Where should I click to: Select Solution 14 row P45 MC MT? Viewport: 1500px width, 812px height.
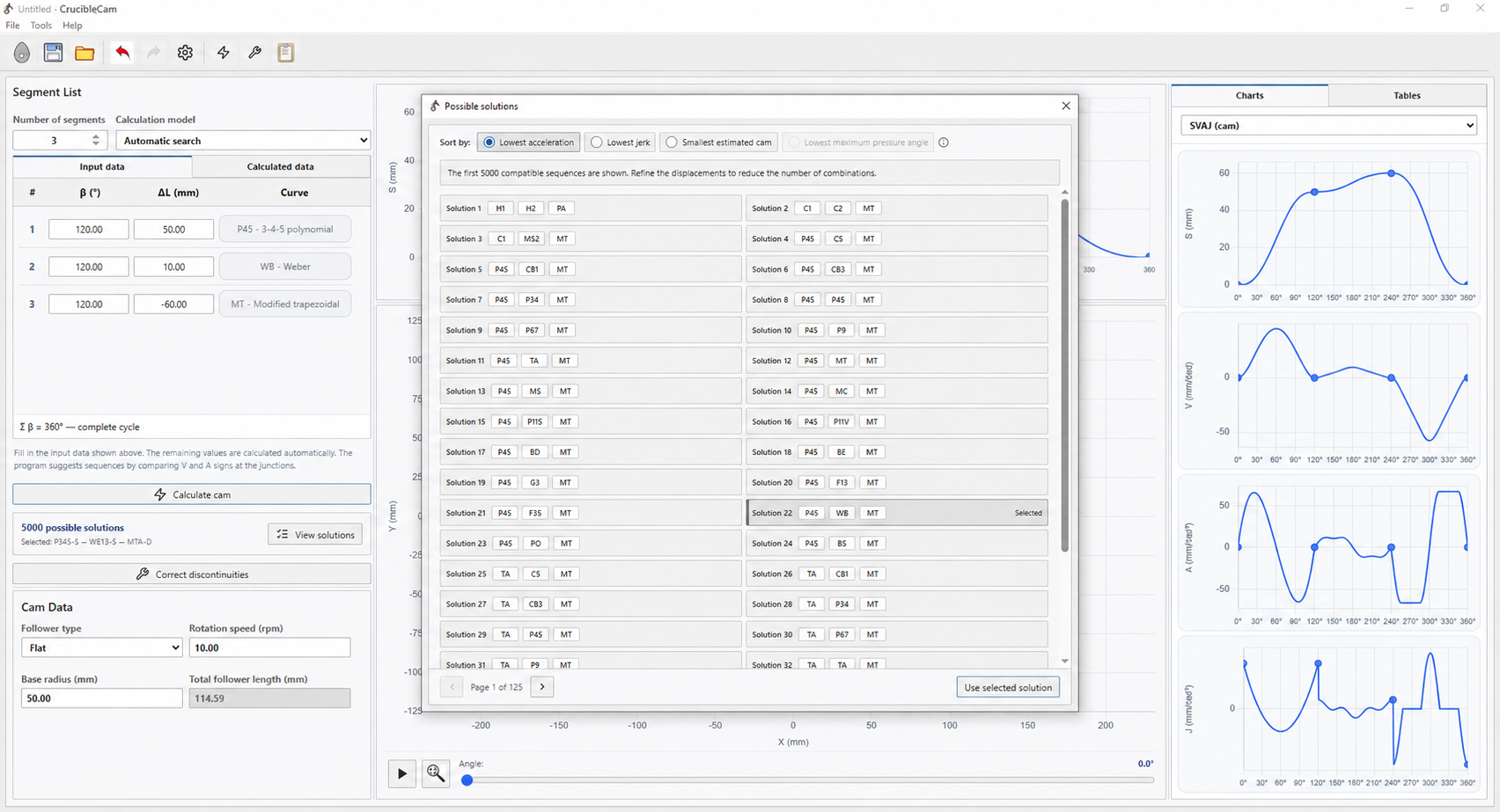click(x=897, y=391)
